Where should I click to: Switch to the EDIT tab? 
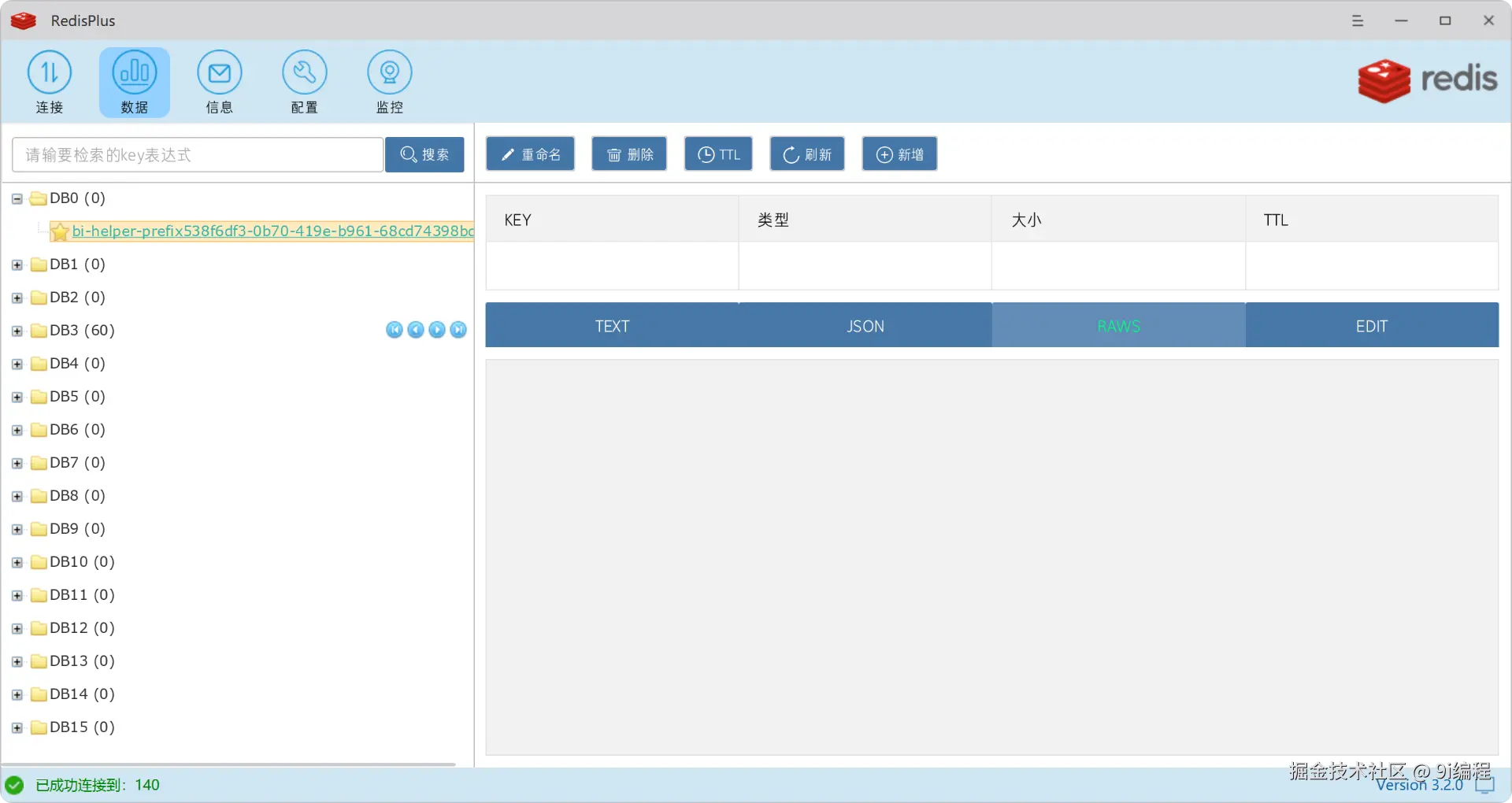(1372, 325)
